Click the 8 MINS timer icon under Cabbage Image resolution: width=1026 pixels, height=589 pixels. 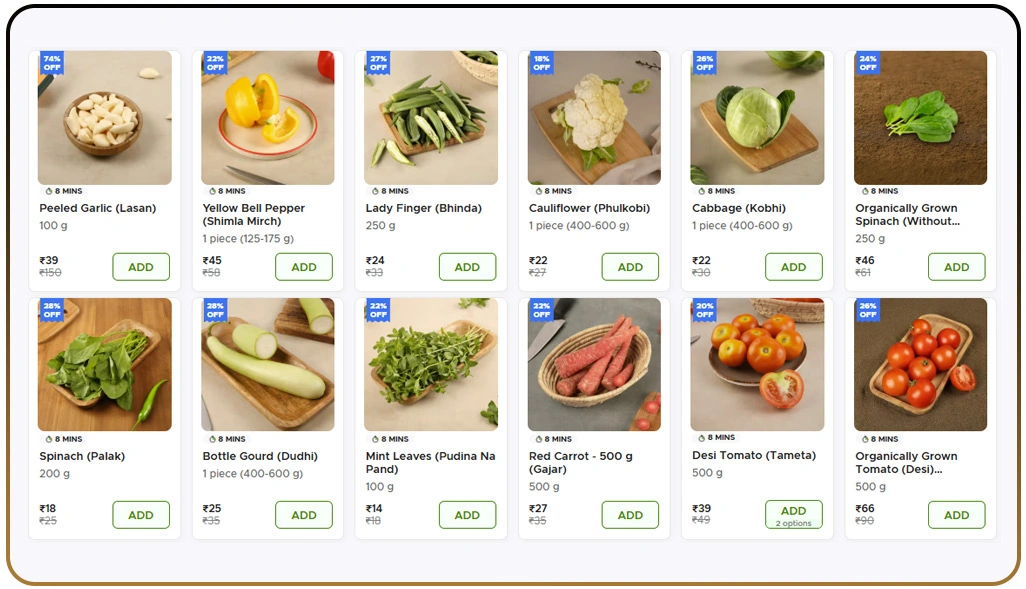(699, 191)
